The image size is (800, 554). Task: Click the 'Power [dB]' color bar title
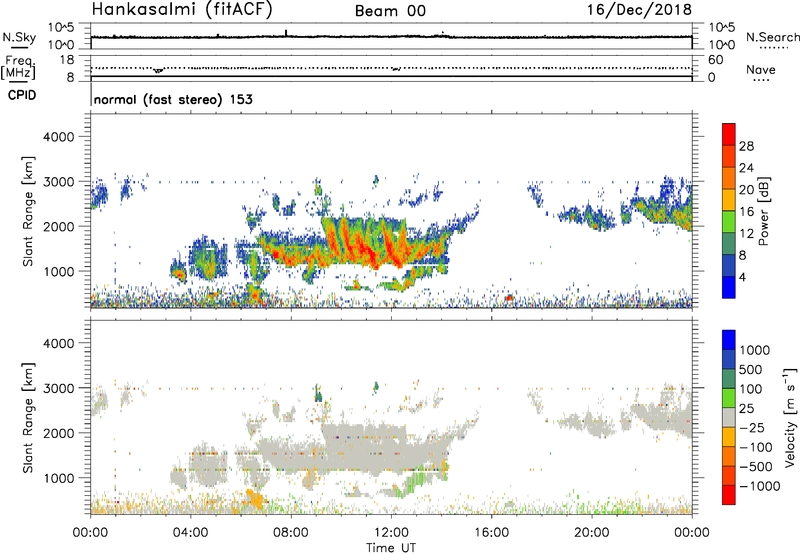tap(763, 211)
